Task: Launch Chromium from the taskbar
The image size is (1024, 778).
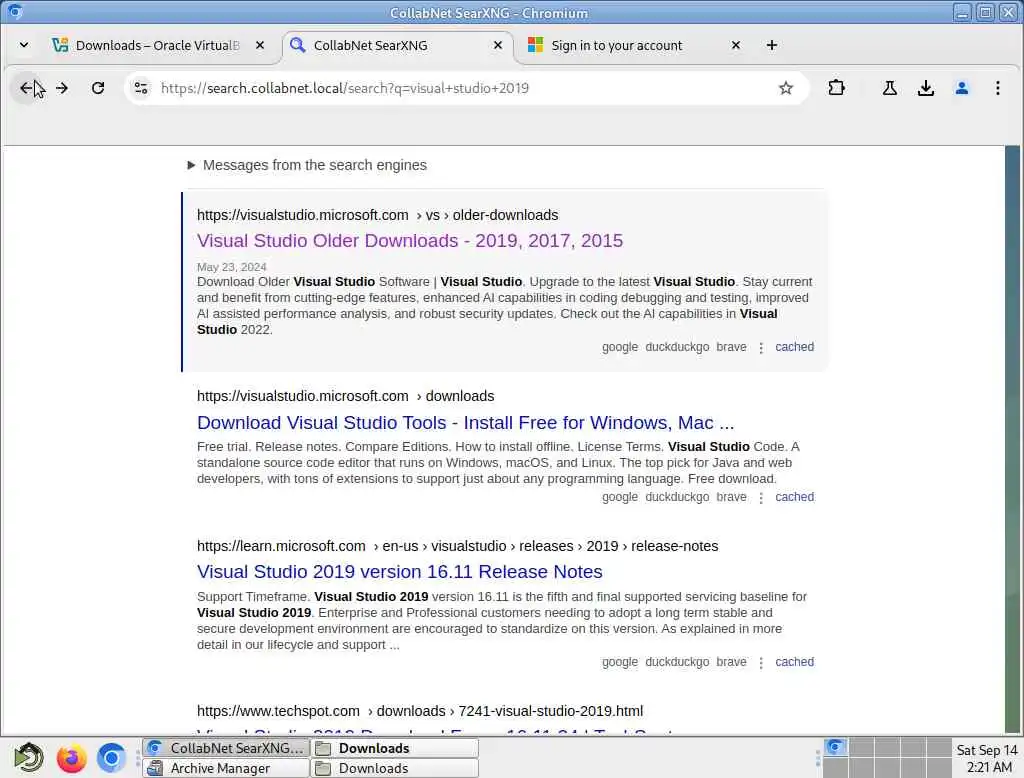Action: pyautogui.click(x=111, y=758)
